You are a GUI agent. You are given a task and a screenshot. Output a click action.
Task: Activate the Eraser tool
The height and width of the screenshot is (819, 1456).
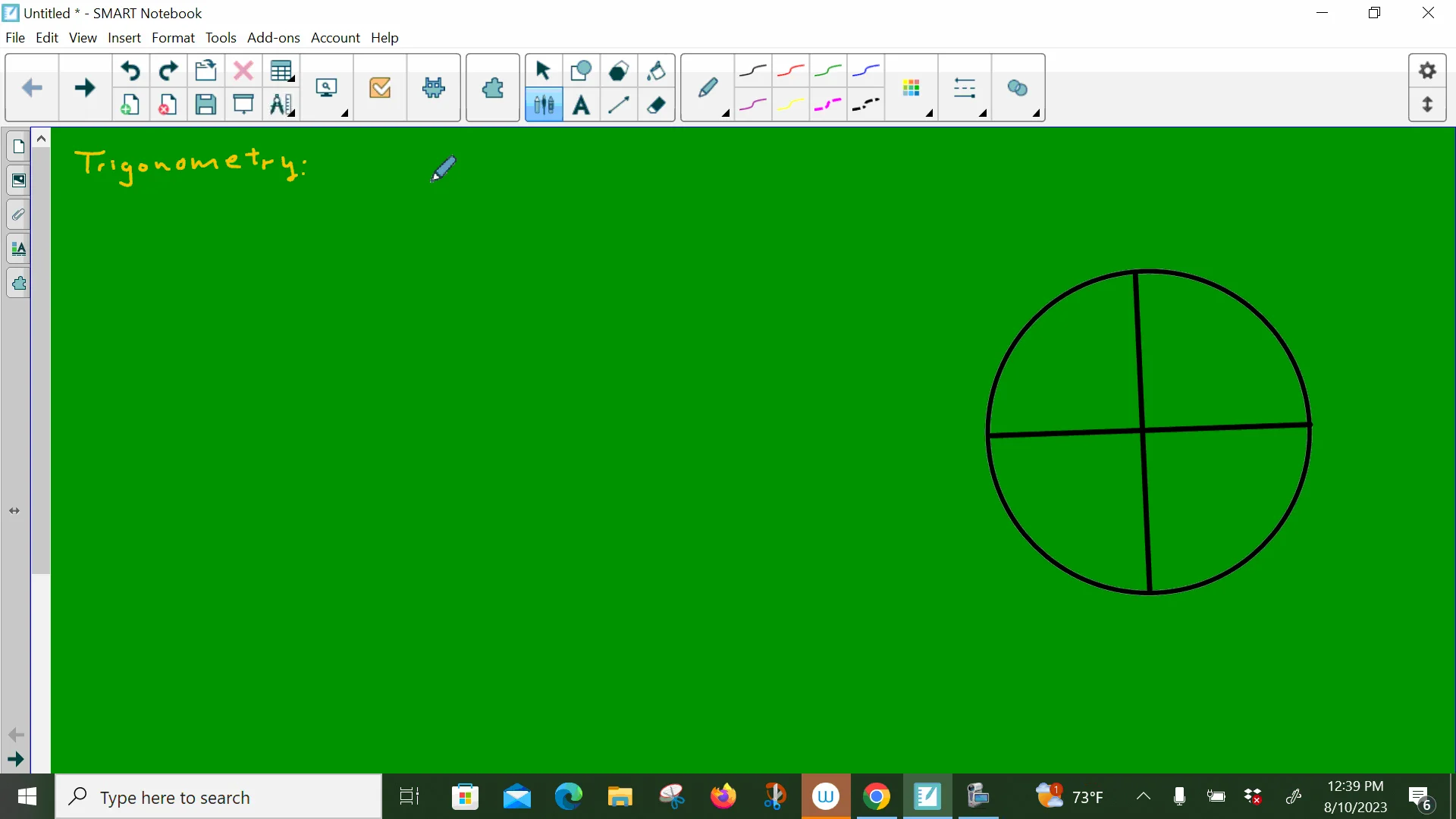coord(656,105)
